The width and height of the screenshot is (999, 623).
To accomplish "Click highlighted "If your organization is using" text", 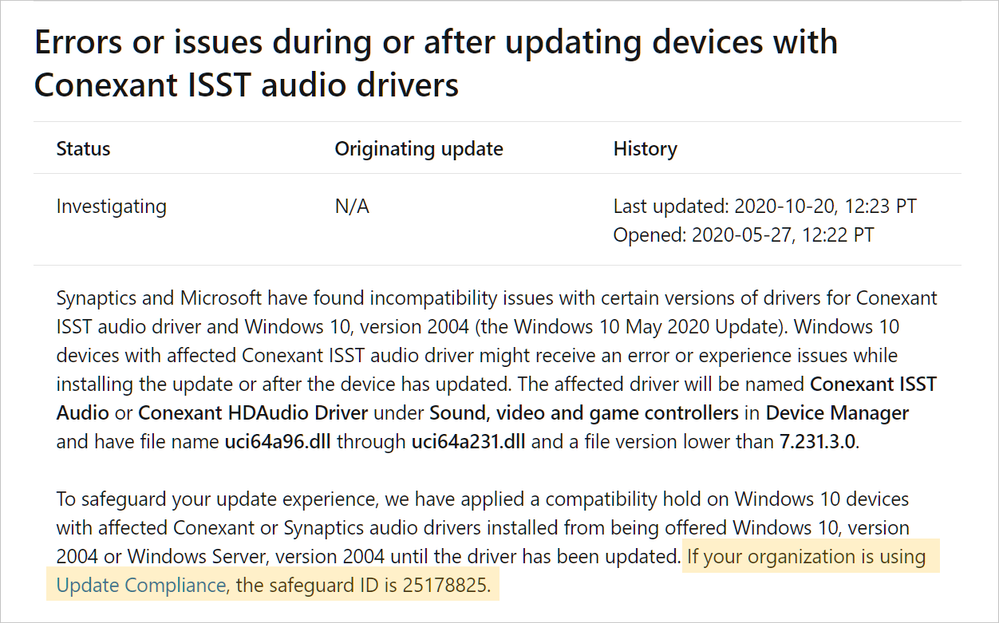I will [x=806, y=557].
